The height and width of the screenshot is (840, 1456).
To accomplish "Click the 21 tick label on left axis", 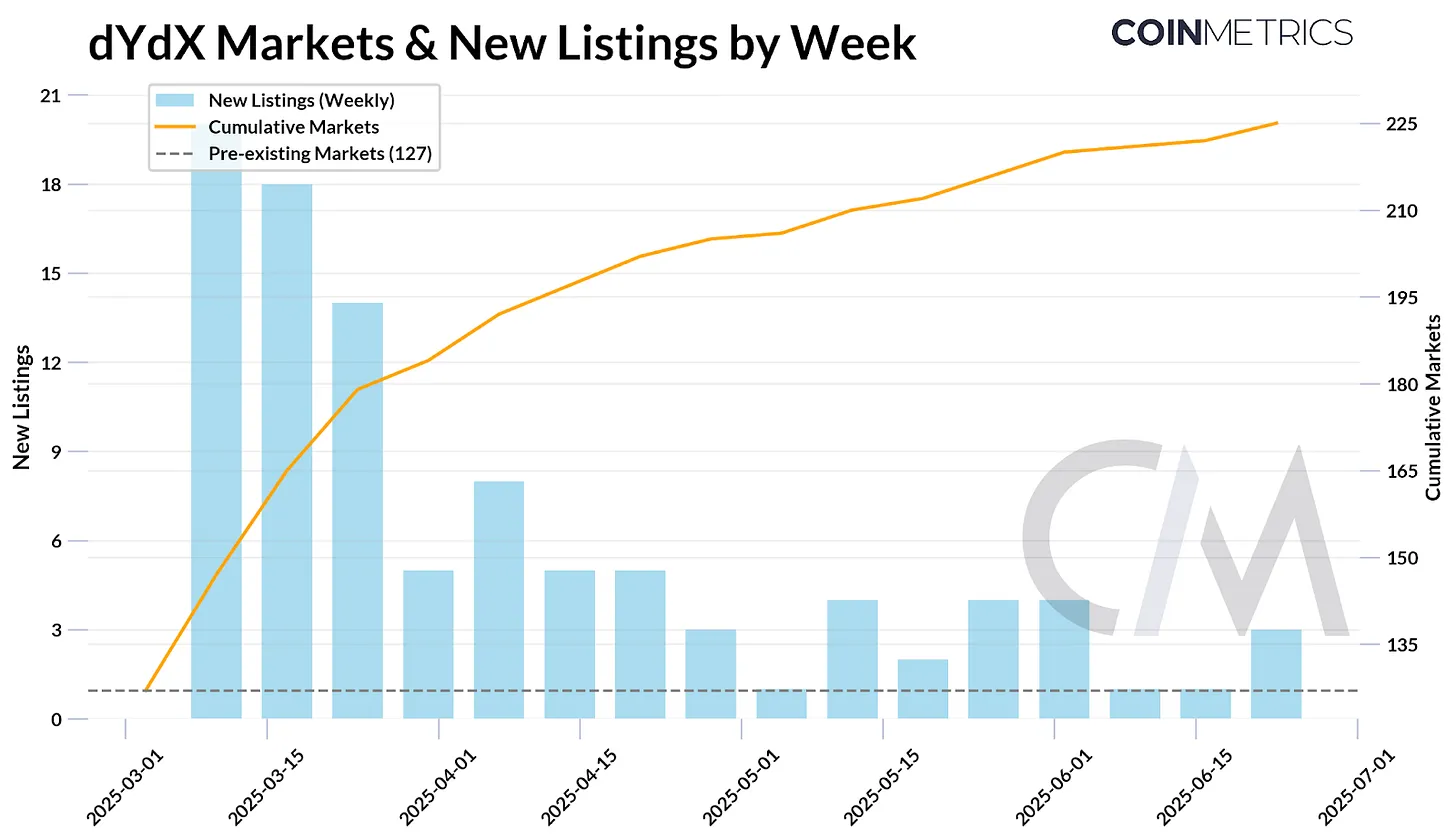I will [50, 96].
